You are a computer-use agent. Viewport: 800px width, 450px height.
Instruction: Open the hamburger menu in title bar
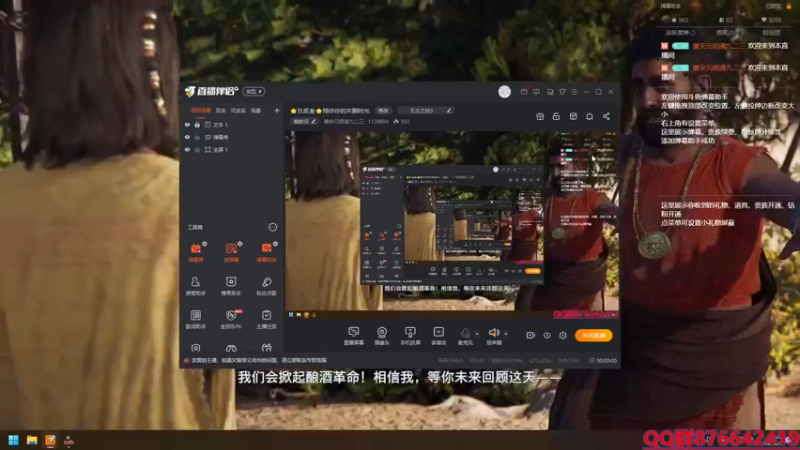(x=574, y=92)
